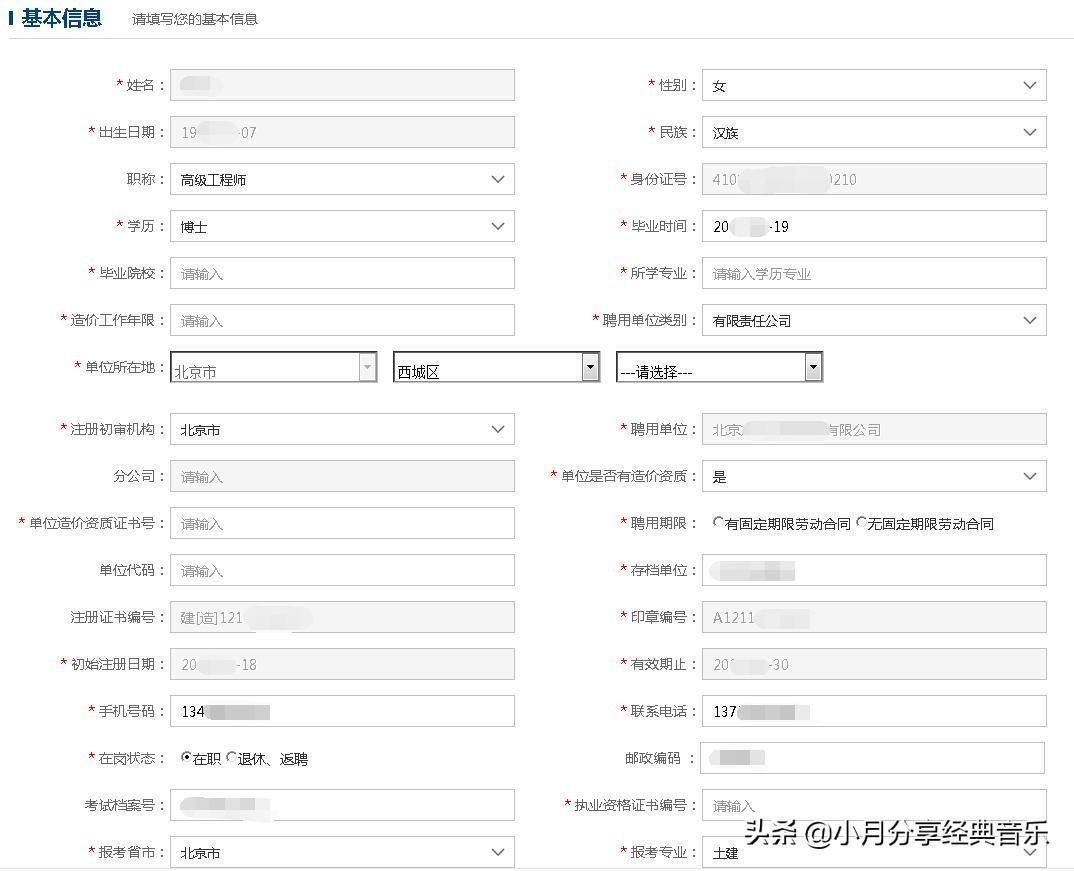Focus the 单位代码 text field

click(x=342, y=570)
